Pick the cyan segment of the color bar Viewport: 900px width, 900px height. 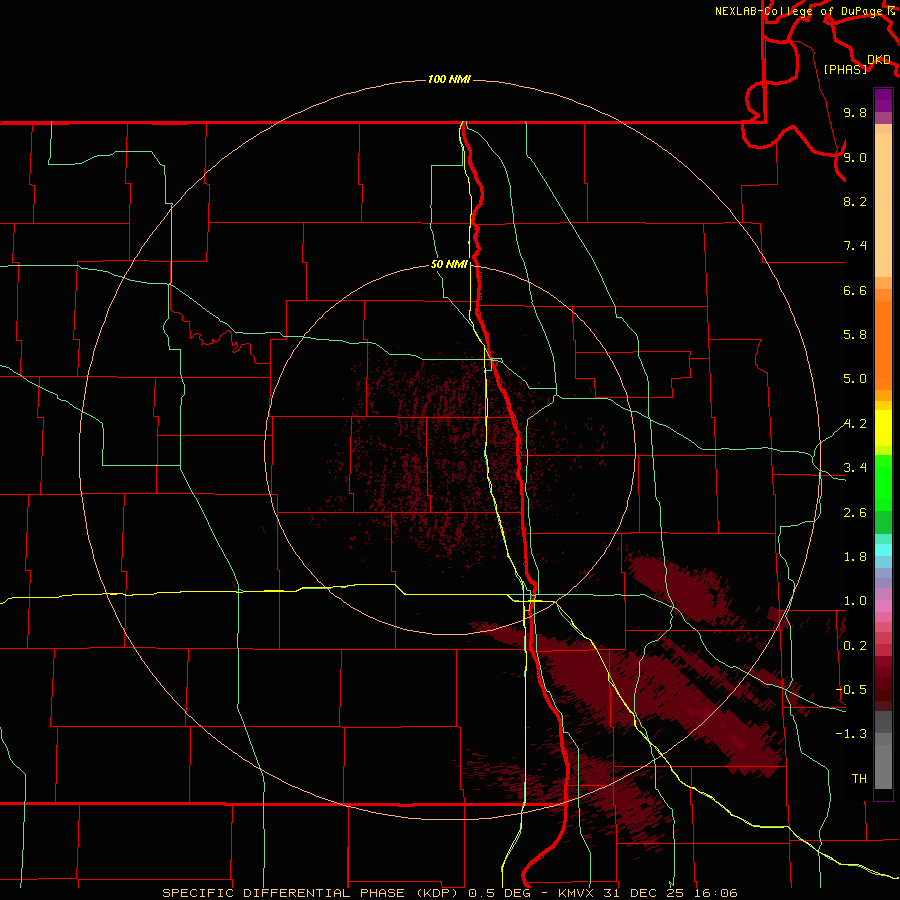(883, 550)
